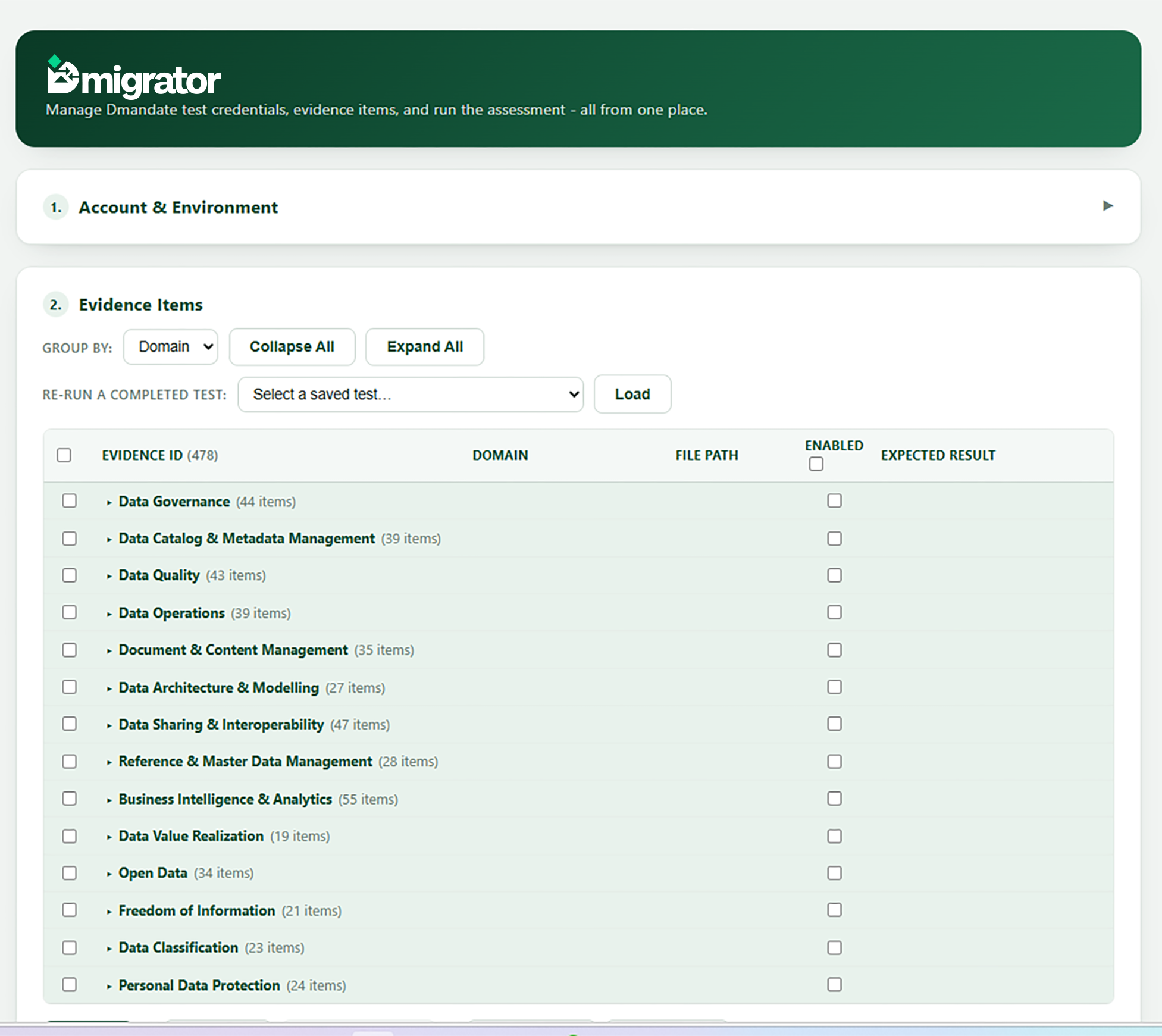This screenshot has height=1036, width=1162.
Task: Enable the Data Governance group checkbox
Action: click(834, 501)
